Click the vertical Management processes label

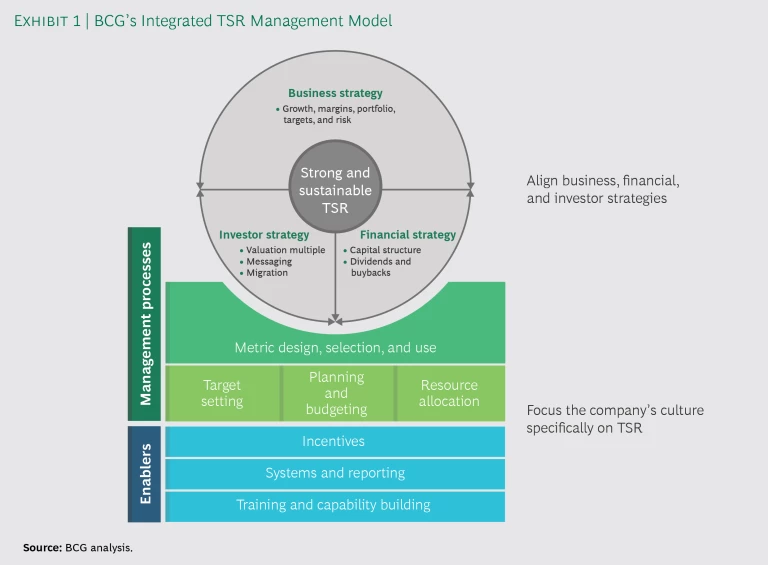click(x=145, y=323)
